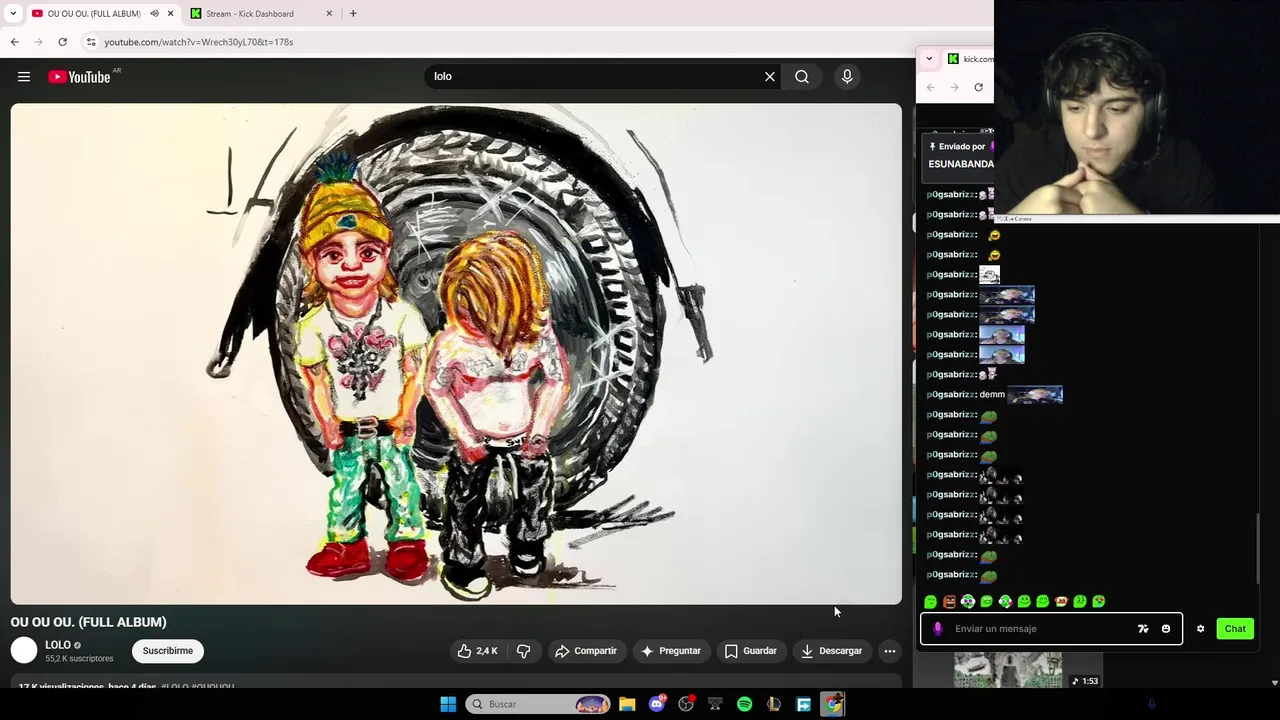
Task: Save video with Guardar button
Action: (x=750, y=651)
